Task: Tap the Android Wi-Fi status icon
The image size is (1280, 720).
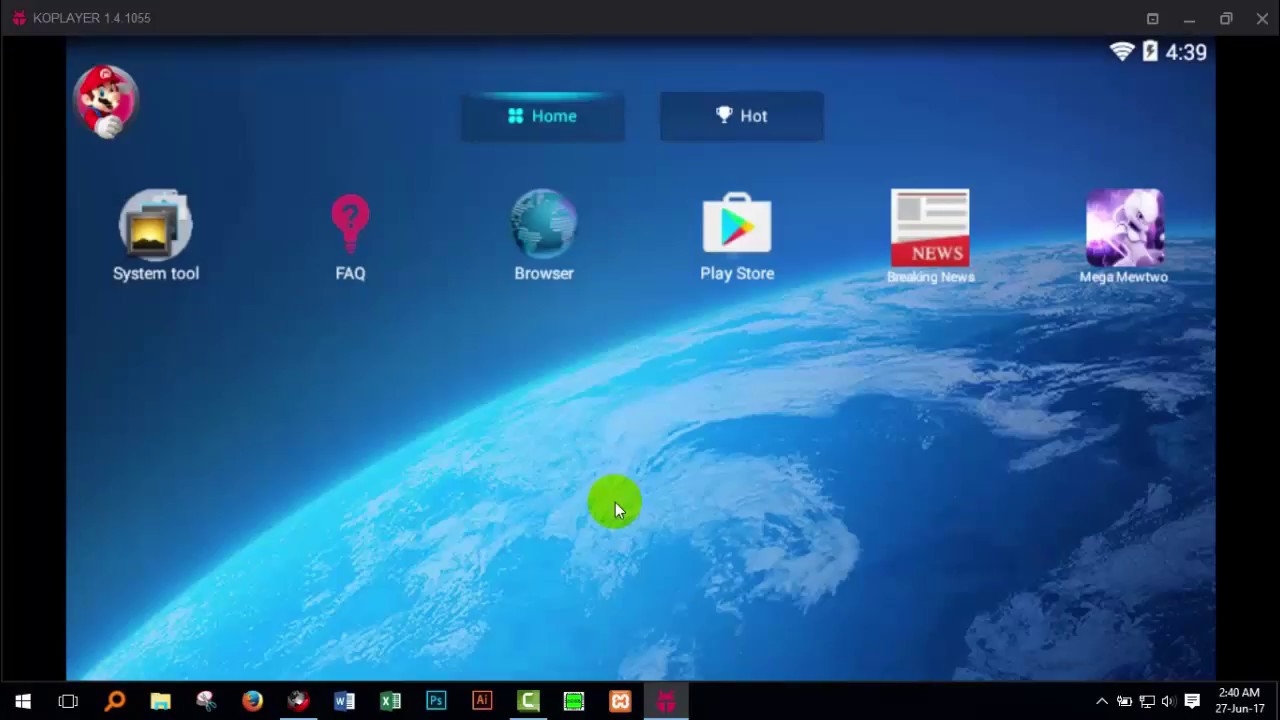Action: 1122,51
